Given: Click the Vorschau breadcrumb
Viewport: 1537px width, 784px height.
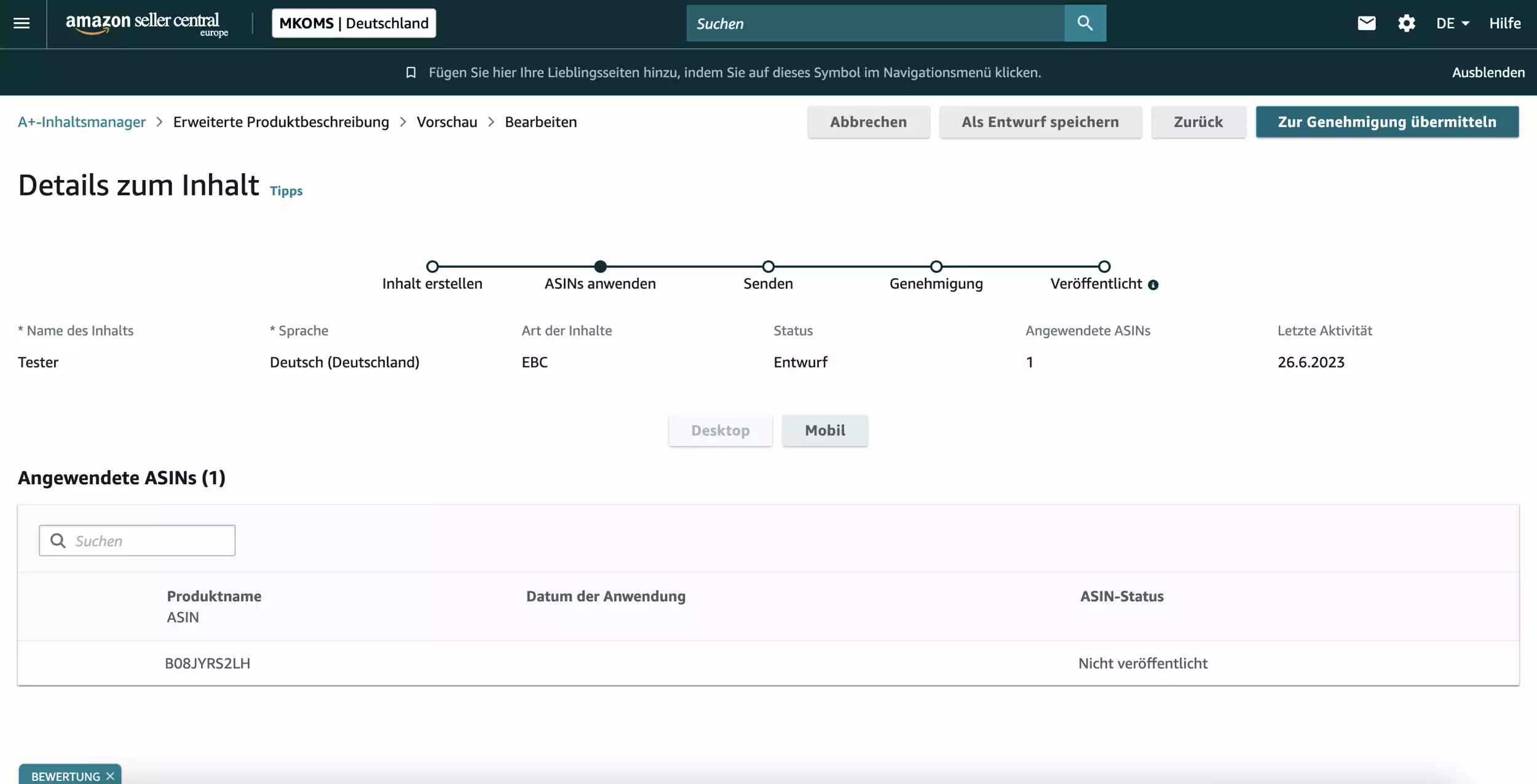Looking at the screenshot, I should 447,122.
